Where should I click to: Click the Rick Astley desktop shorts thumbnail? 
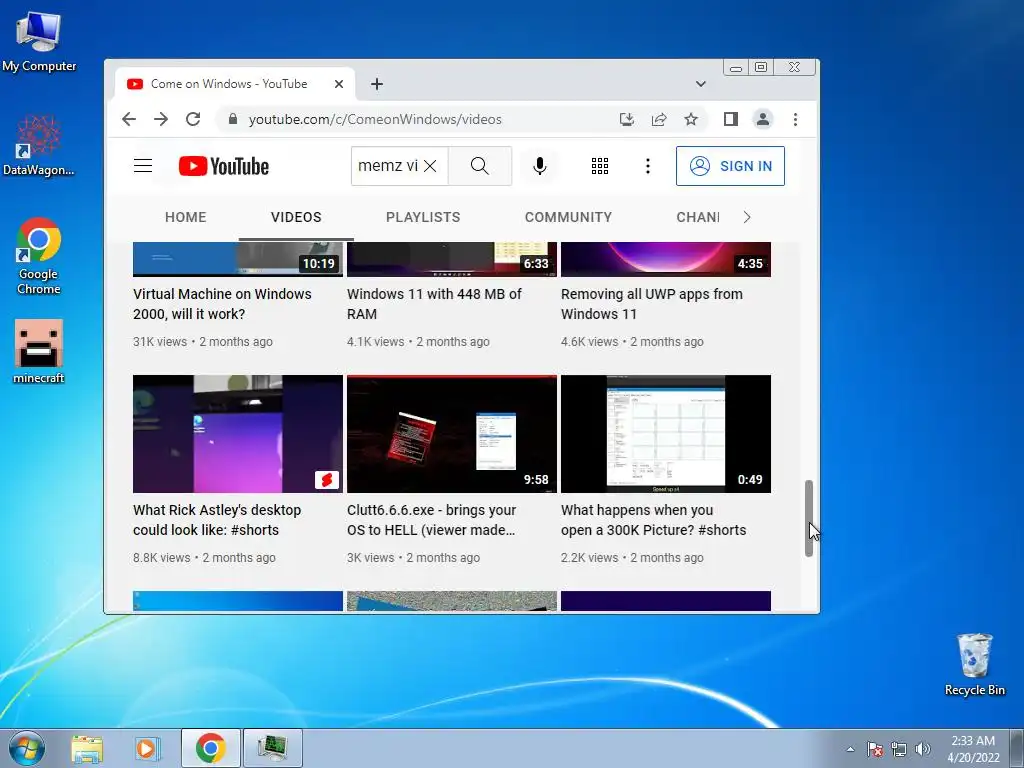(x=238, y=434)
